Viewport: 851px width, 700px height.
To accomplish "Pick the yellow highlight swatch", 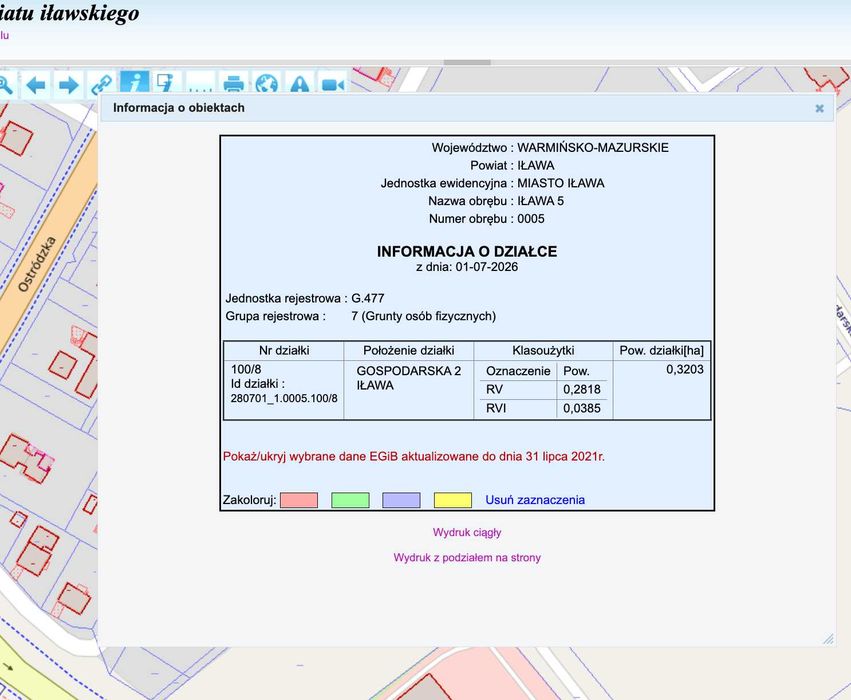I will coord(453,500).
